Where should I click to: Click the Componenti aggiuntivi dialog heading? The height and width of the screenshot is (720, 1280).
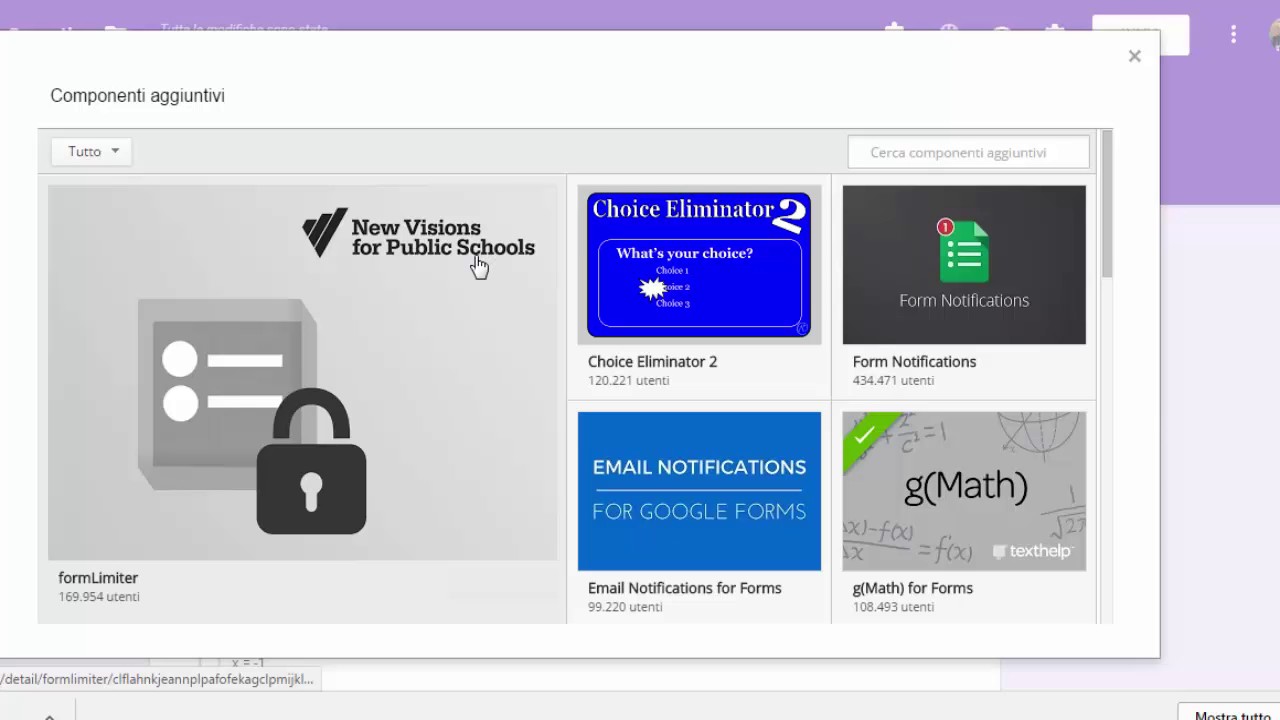point(138,96)
